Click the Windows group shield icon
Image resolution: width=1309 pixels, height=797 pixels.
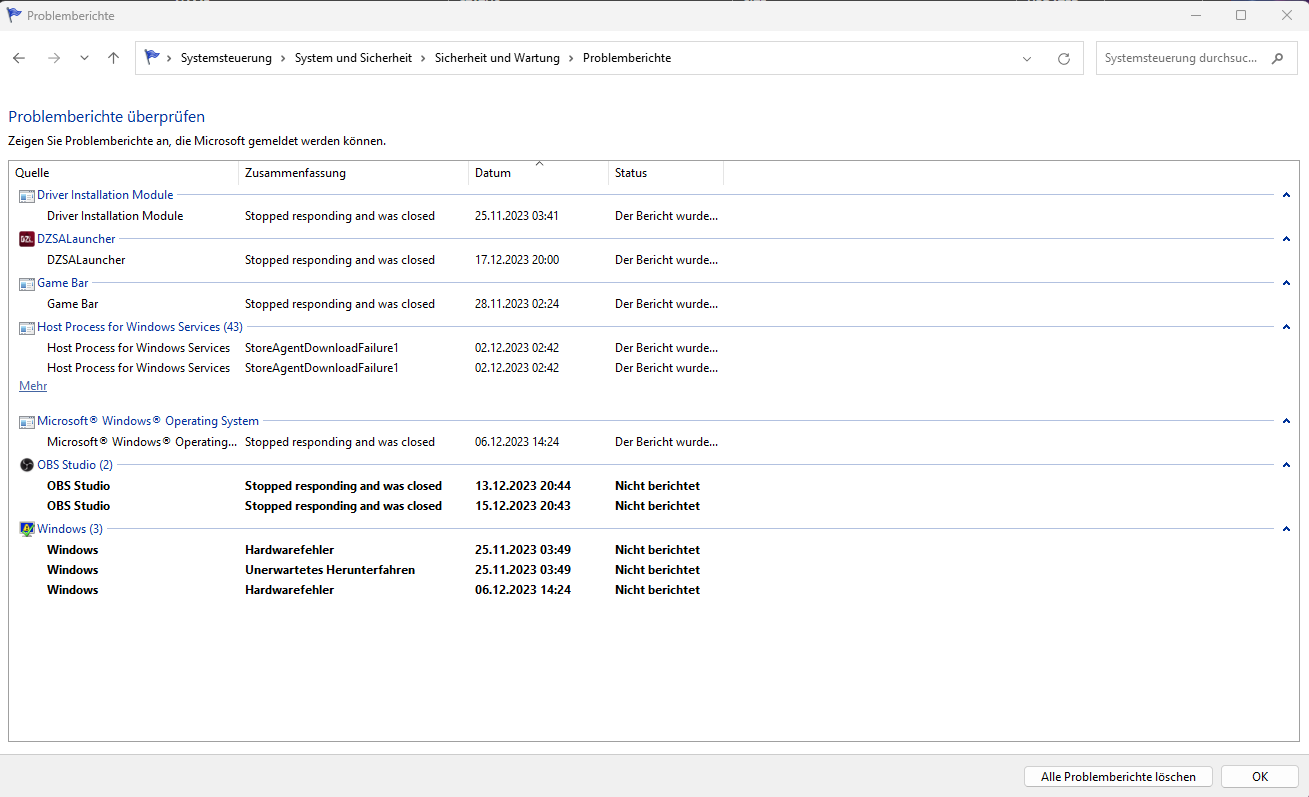coord(27,529)
